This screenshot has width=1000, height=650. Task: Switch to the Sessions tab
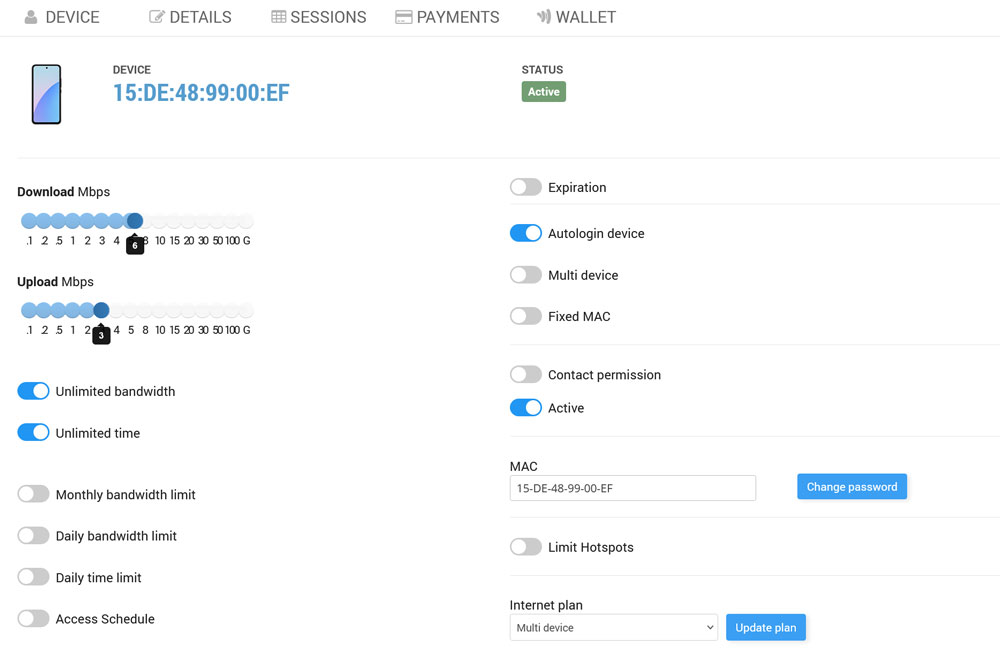(x=319, y=17)
